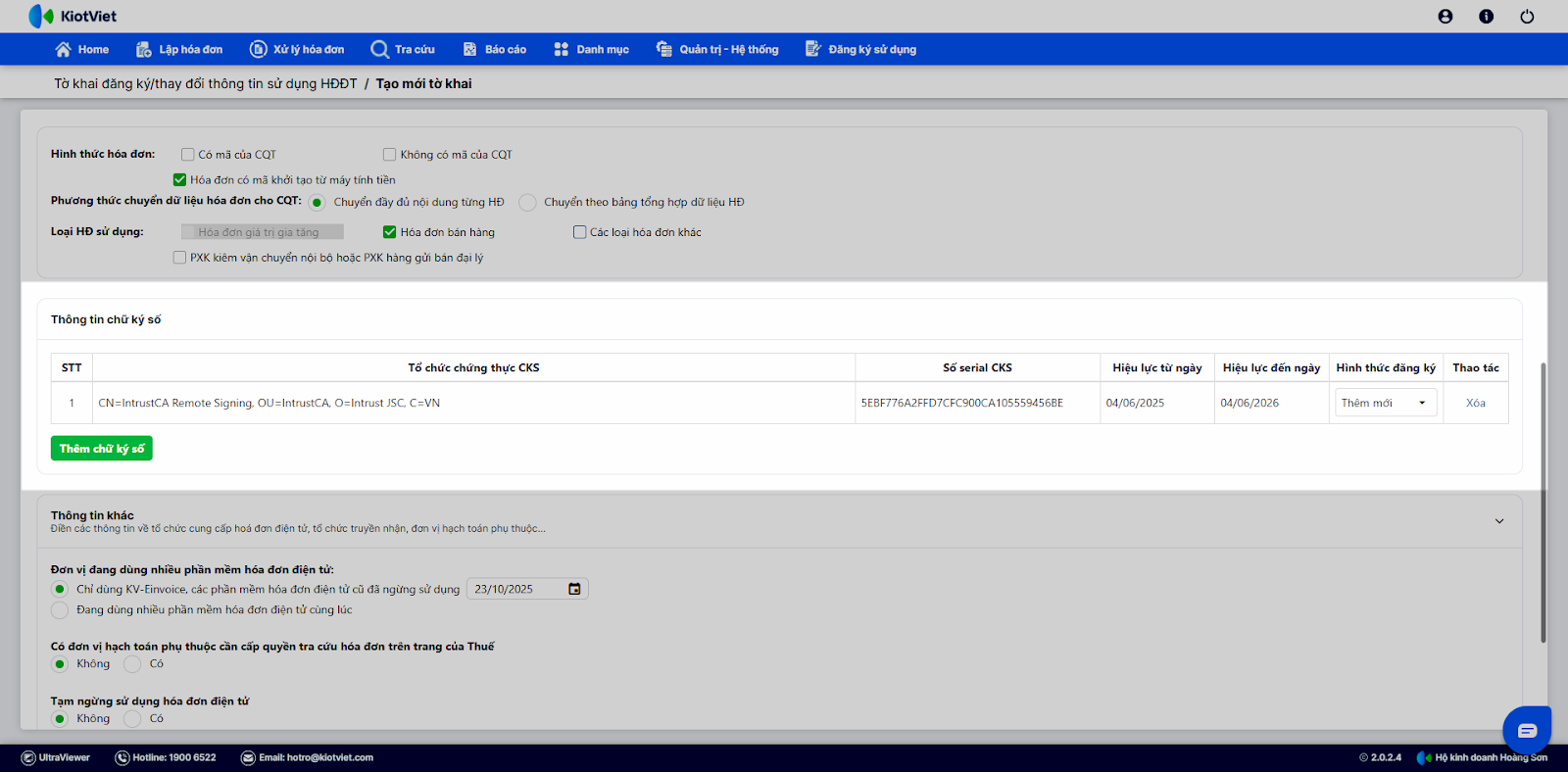Click the Tổ chức chứng thực CKS column header
Image resolution: width=1568 pixels, height=772 pixels.
(x=474, y=367)
